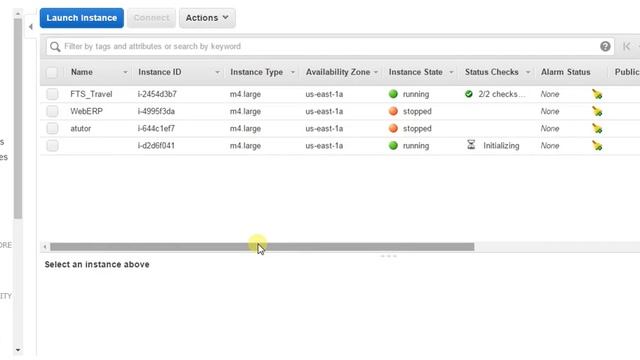640x360 pixels.
Task: Click m4.large type in FTS_Travel row
Action: [245, 94]
